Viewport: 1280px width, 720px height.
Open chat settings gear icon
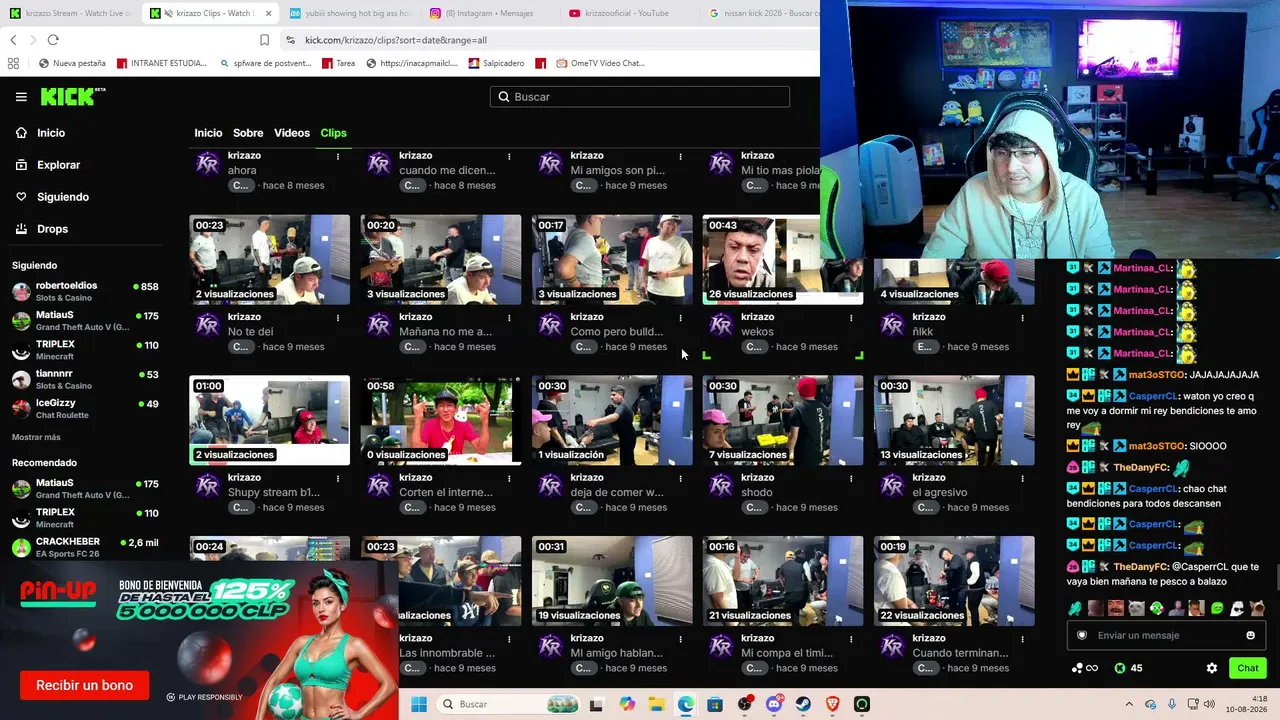1212,668
